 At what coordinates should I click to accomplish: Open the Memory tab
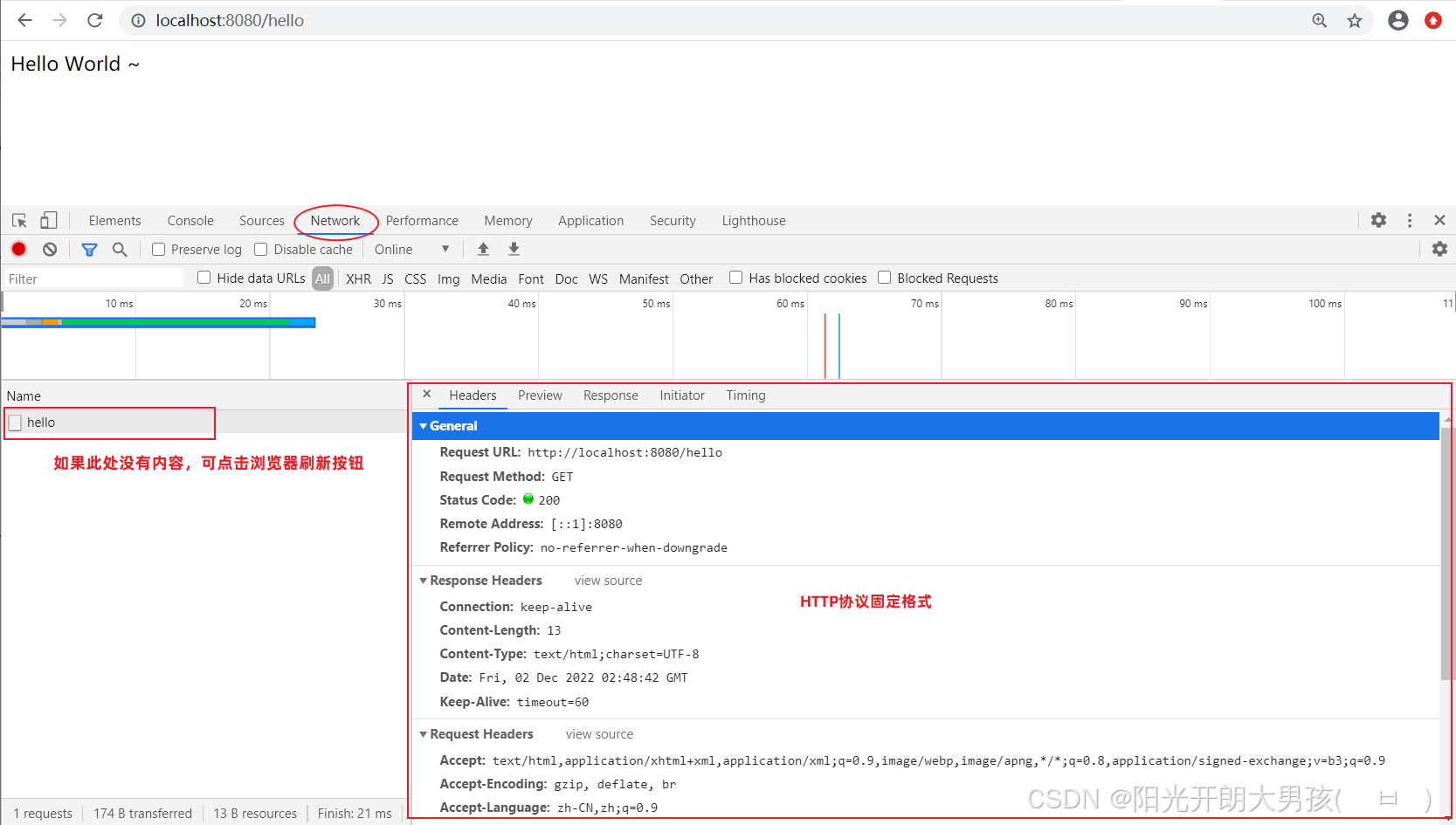point(508,221)
